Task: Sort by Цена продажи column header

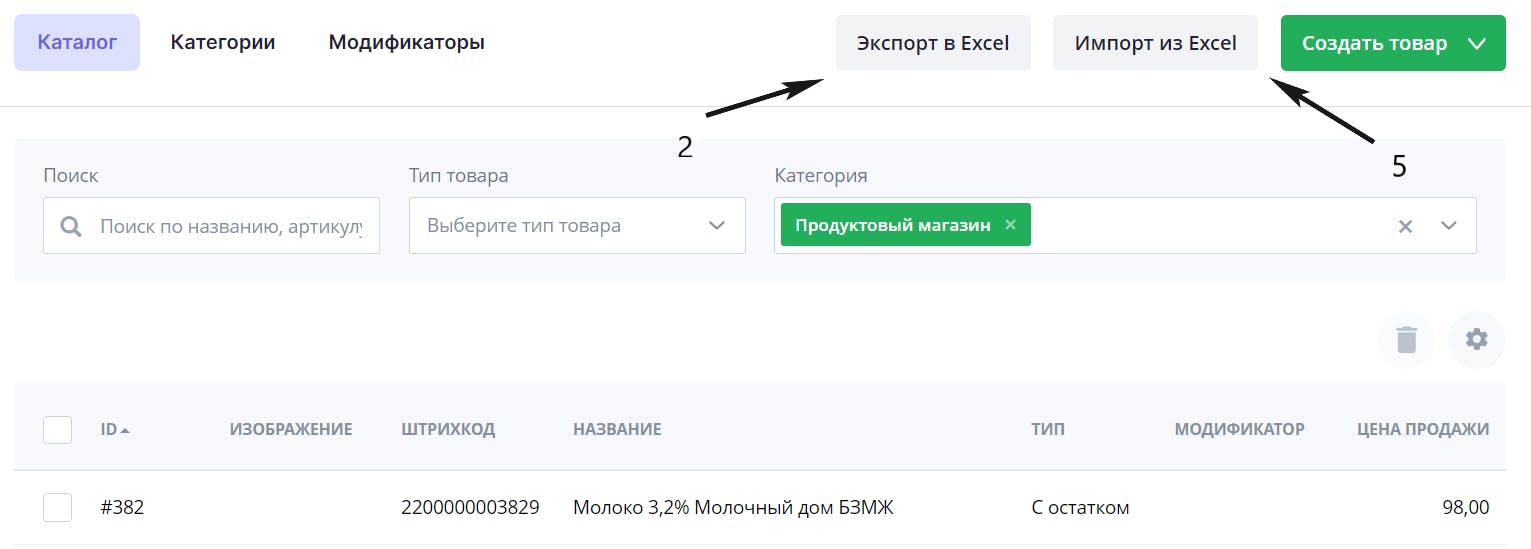Action: pyautogui.click(x=1422, y=430)
